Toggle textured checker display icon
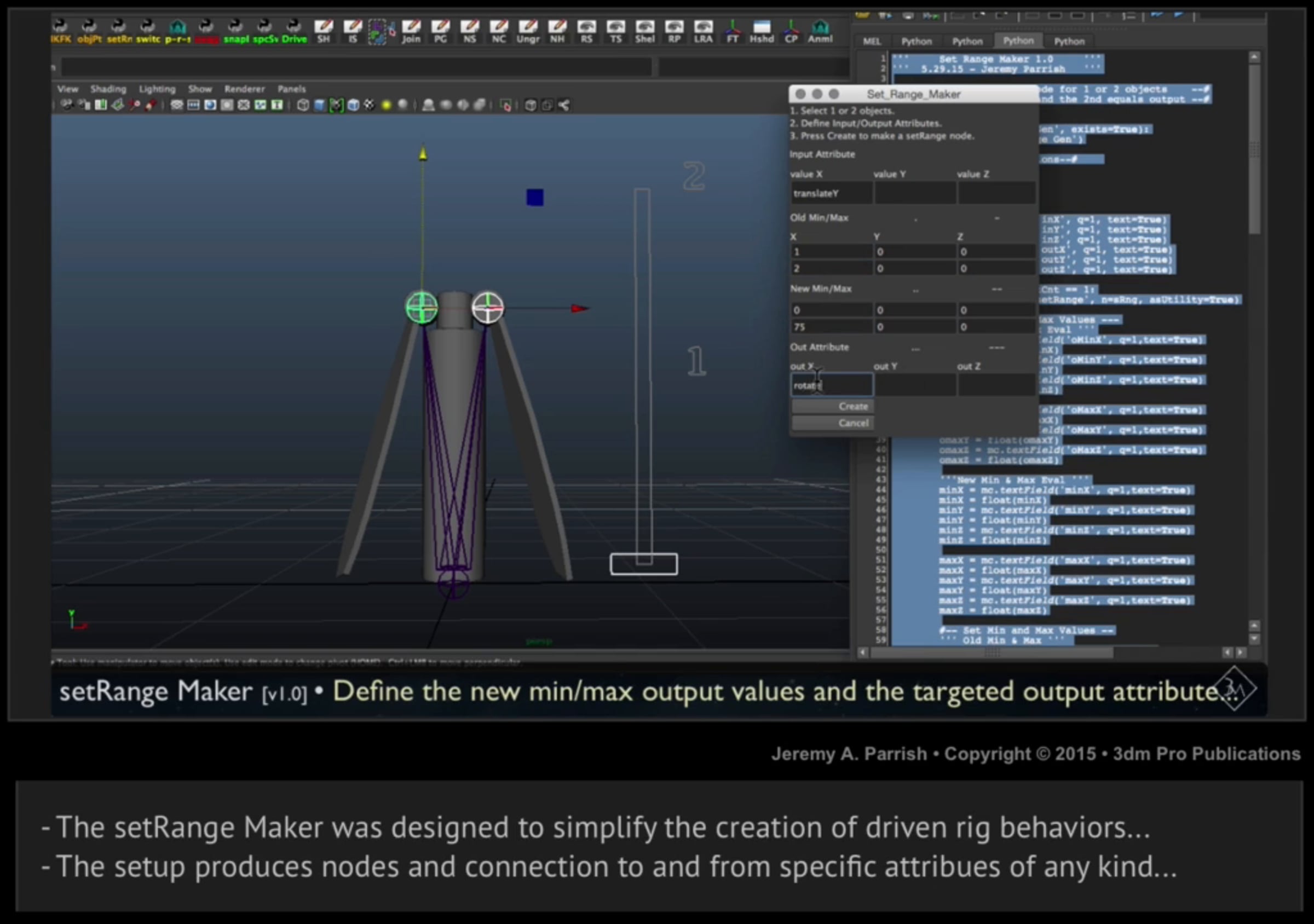 (x=370, y=105)
